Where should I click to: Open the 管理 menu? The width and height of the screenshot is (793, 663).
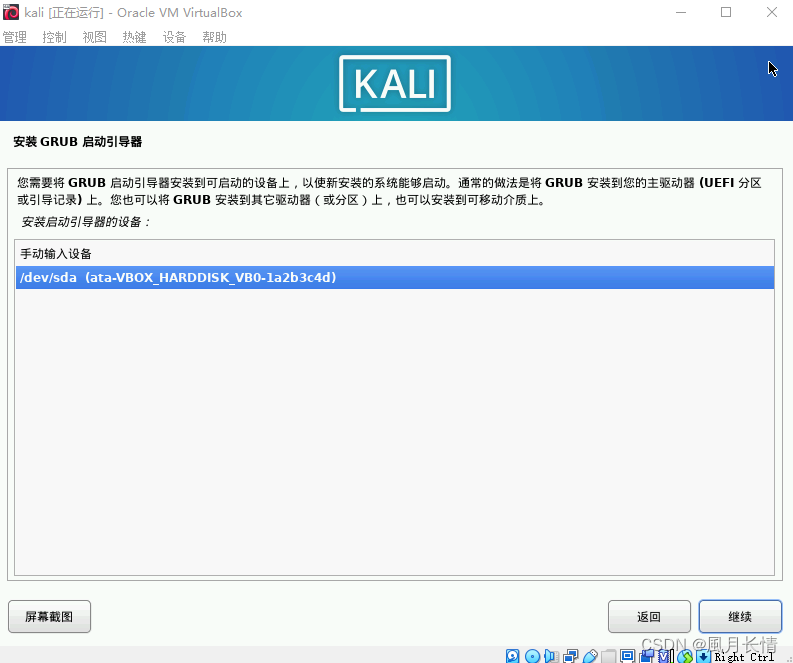15,37
